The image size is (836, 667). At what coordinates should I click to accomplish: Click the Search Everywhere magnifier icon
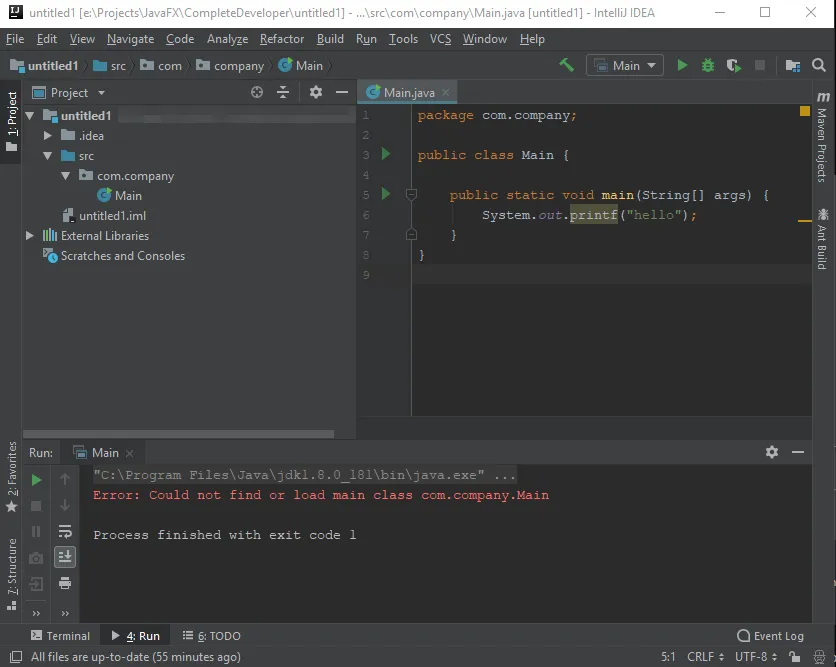click(x=821, y=65)
